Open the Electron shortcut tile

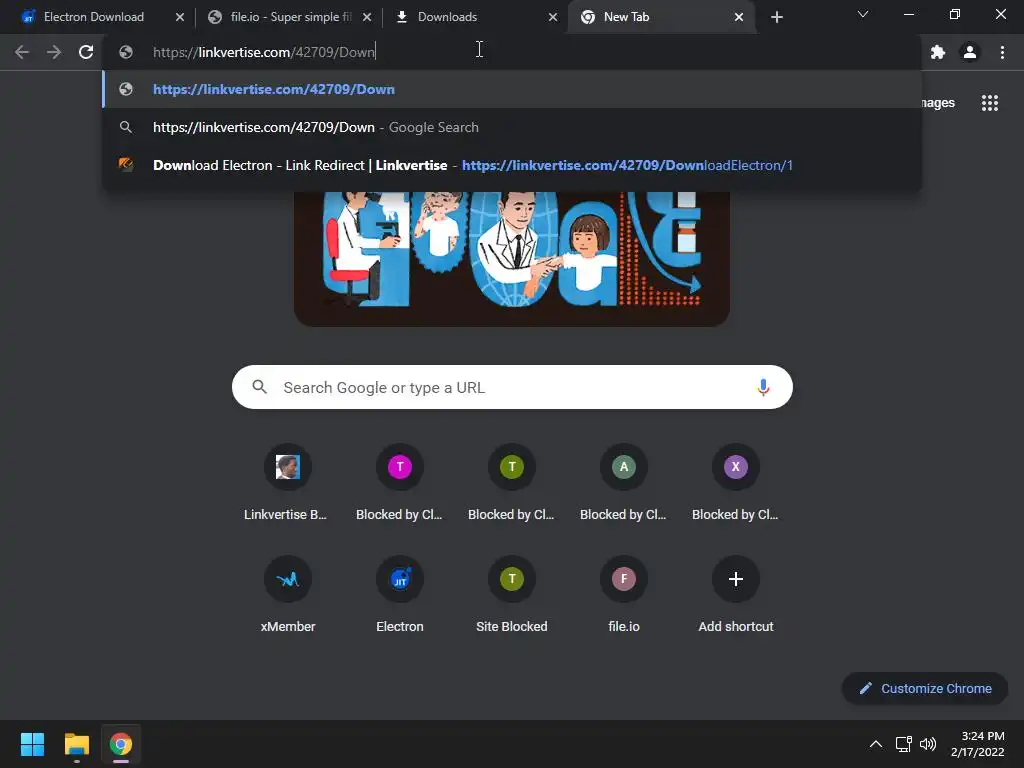click(x=400, y=595)
